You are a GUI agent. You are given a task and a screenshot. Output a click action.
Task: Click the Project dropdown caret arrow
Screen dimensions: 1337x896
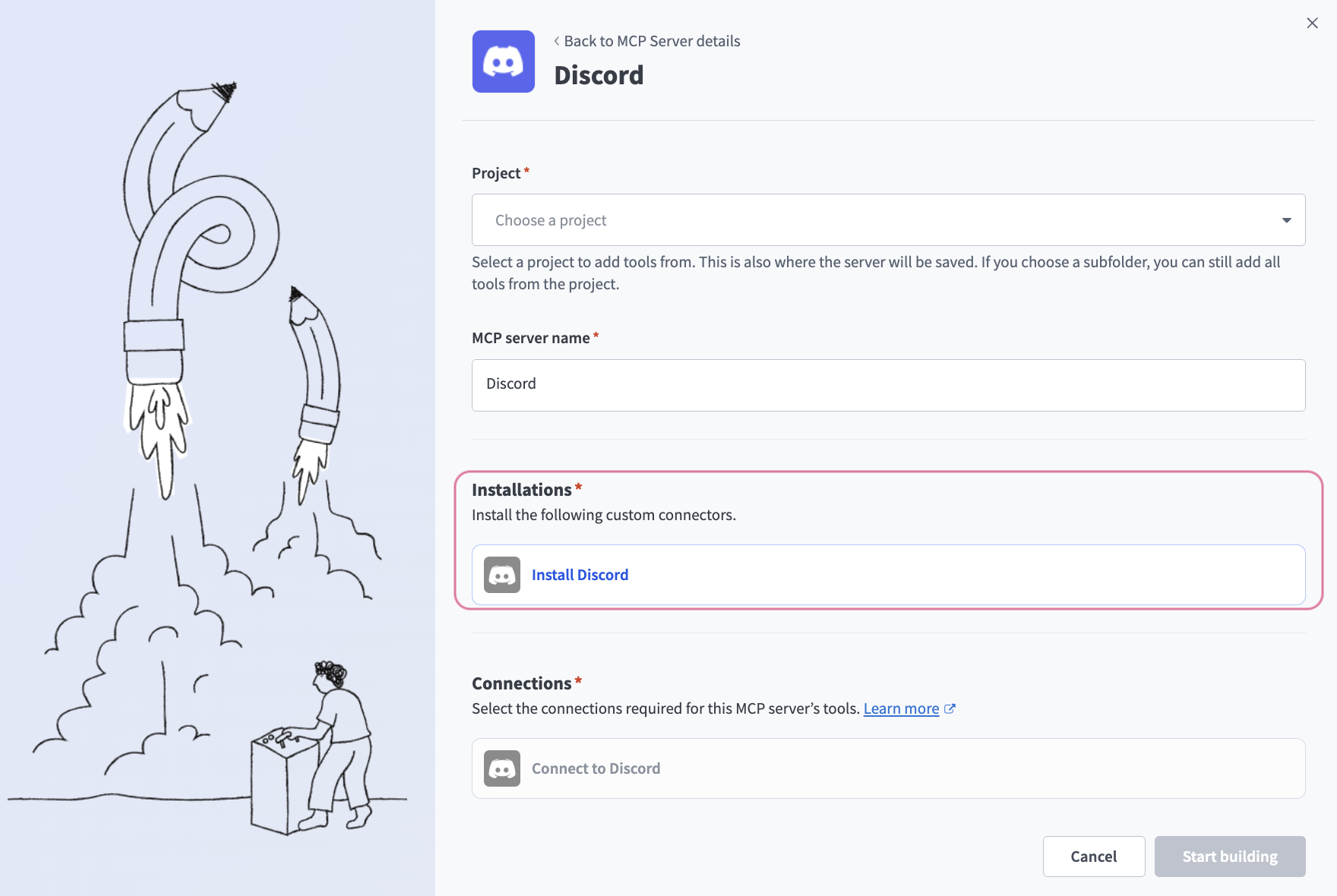pos(1286,220)
